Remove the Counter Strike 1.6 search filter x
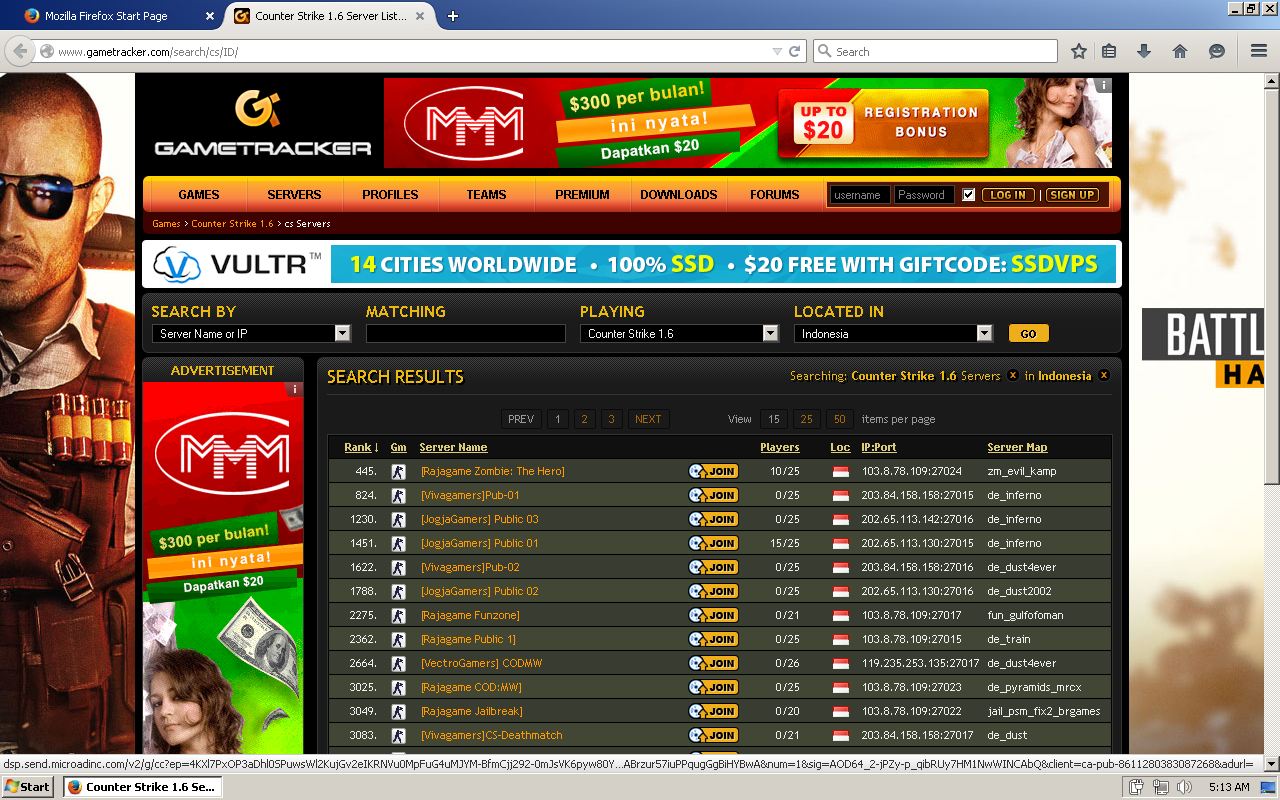Viewport: 1280px width, 800px height. coord(1013,376)
